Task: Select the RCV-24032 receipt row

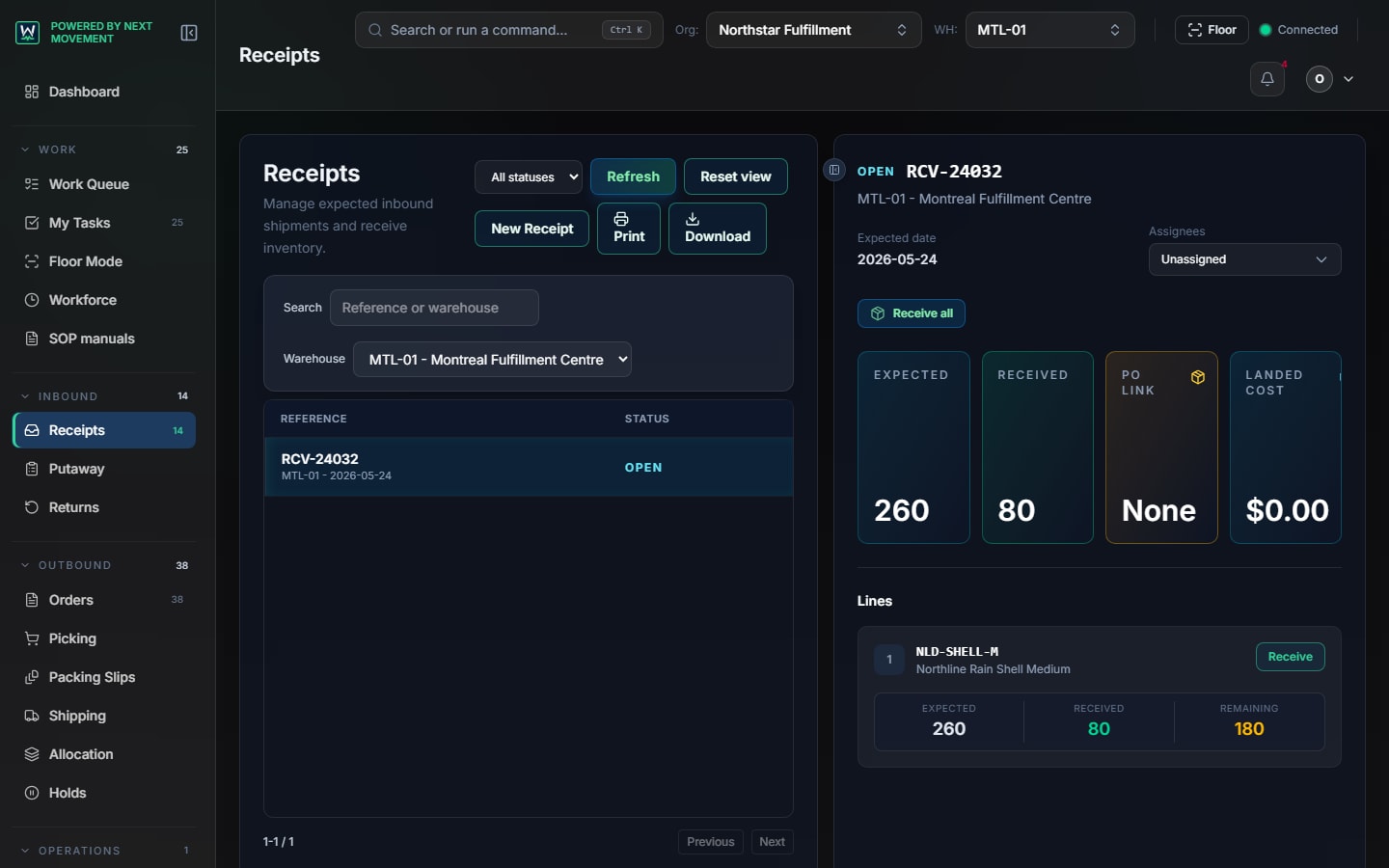Action: [x=529, y=467]
